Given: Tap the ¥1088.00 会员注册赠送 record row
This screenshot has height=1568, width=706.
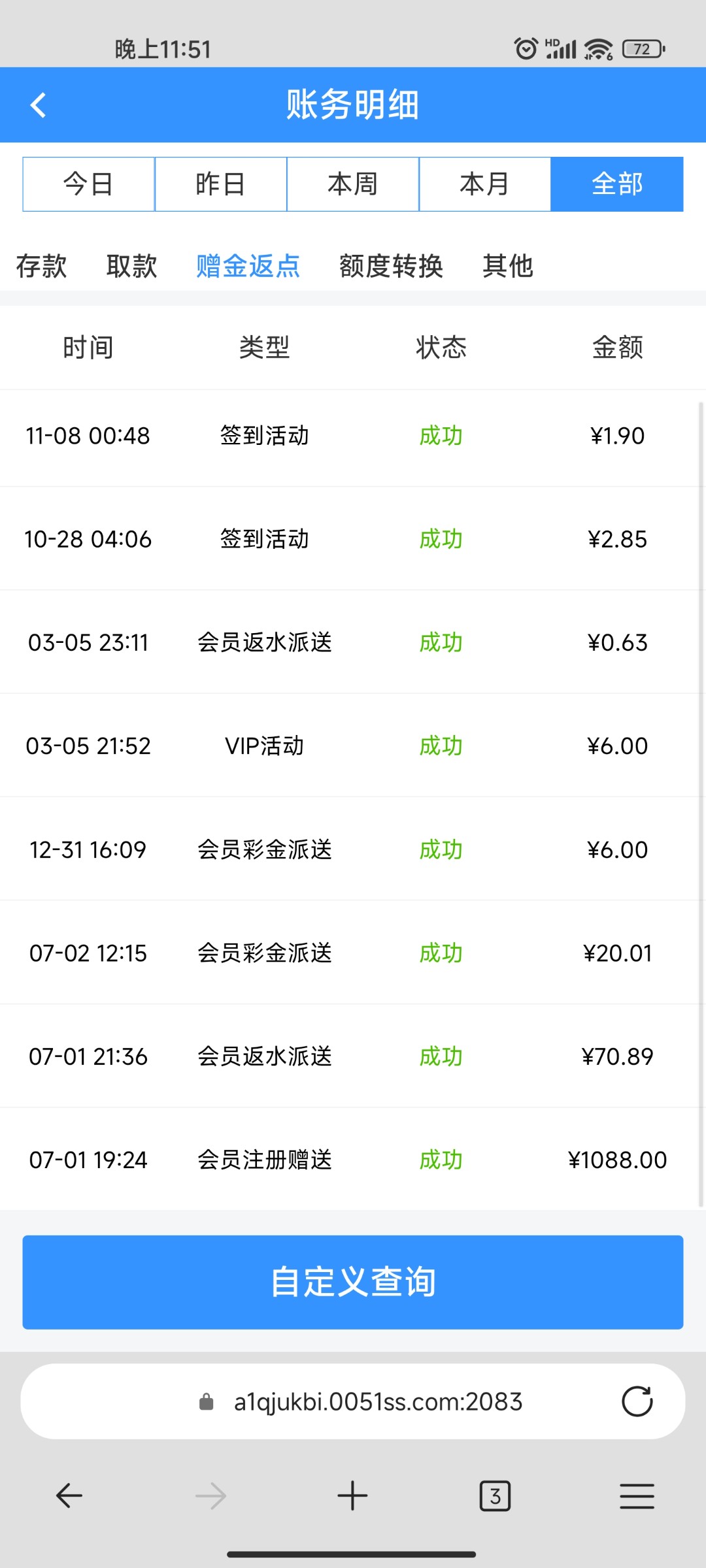Looking at the screenshot, I should pyautogui.click(x=353, y=1160).
